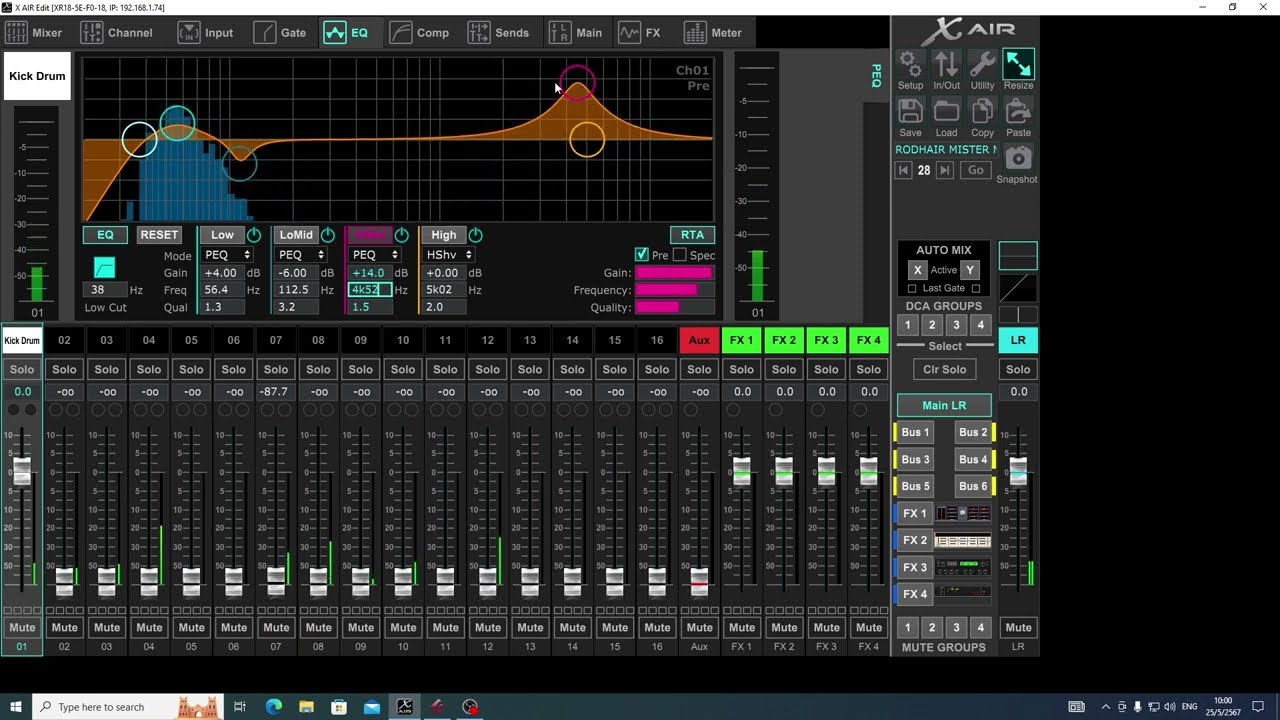Open Low band mode PEQ dropdown

[227, 255]
